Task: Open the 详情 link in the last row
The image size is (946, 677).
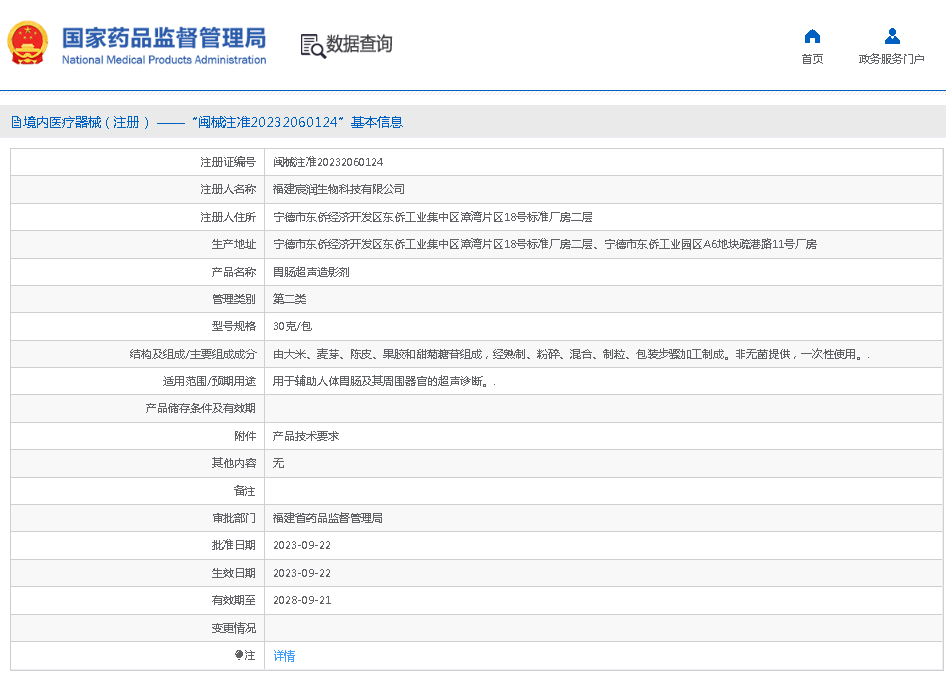Action: [284, 656]
